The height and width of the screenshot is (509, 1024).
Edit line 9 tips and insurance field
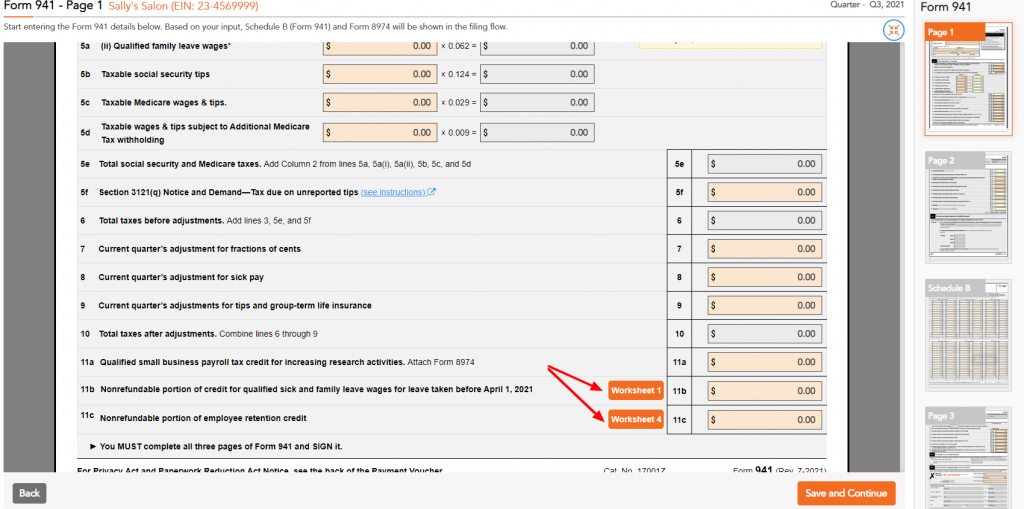(765, 305)
